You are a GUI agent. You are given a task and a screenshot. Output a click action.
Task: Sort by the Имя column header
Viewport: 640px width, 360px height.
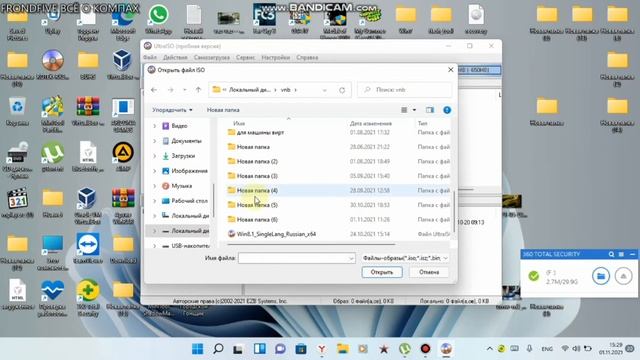click(x=239, y=123)
